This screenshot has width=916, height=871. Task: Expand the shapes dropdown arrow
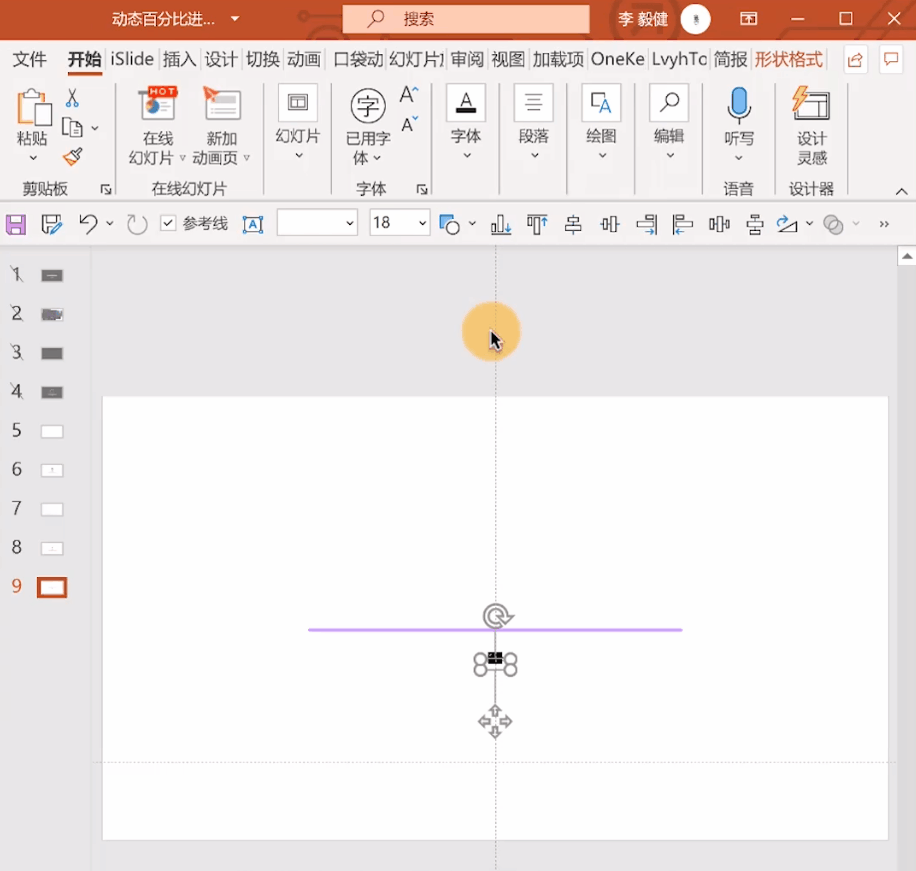coord(472,224)
